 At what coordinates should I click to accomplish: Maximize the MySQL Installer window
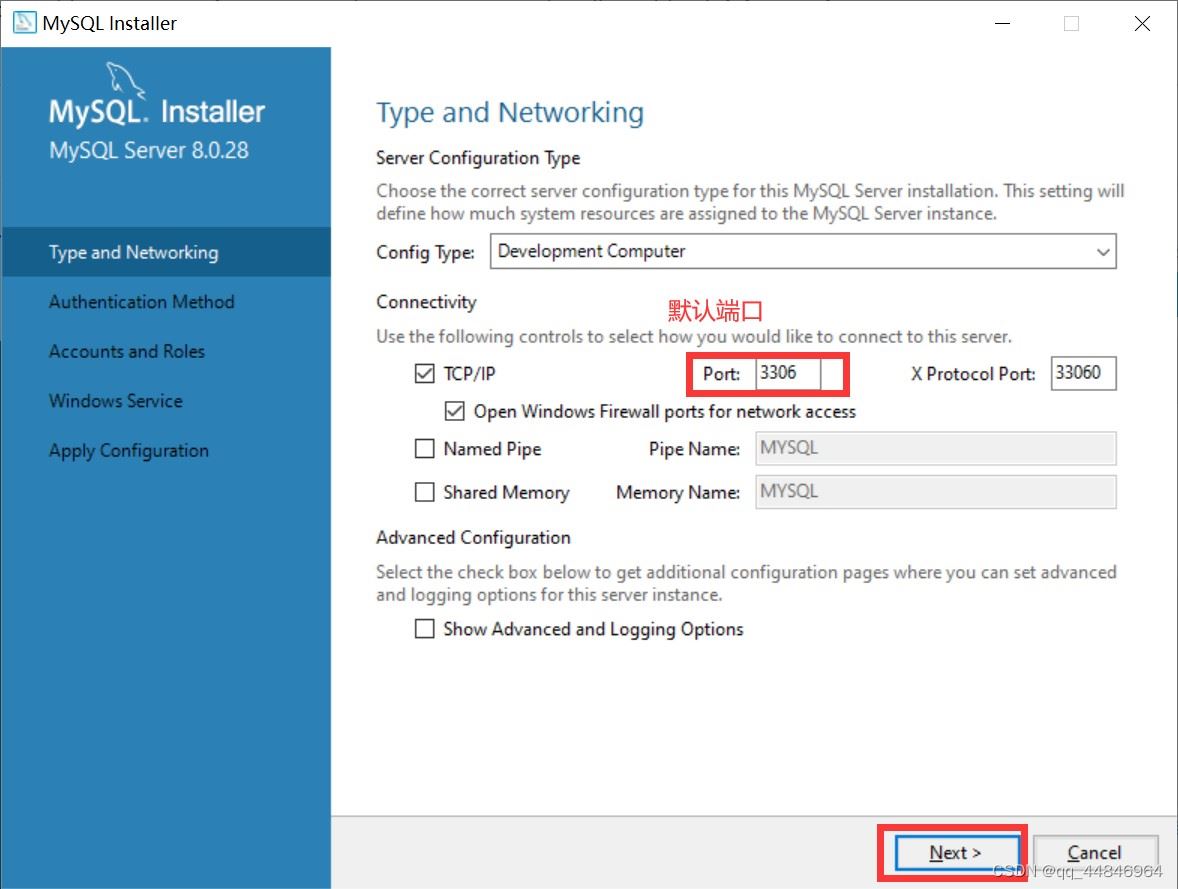coord(1071,23)
